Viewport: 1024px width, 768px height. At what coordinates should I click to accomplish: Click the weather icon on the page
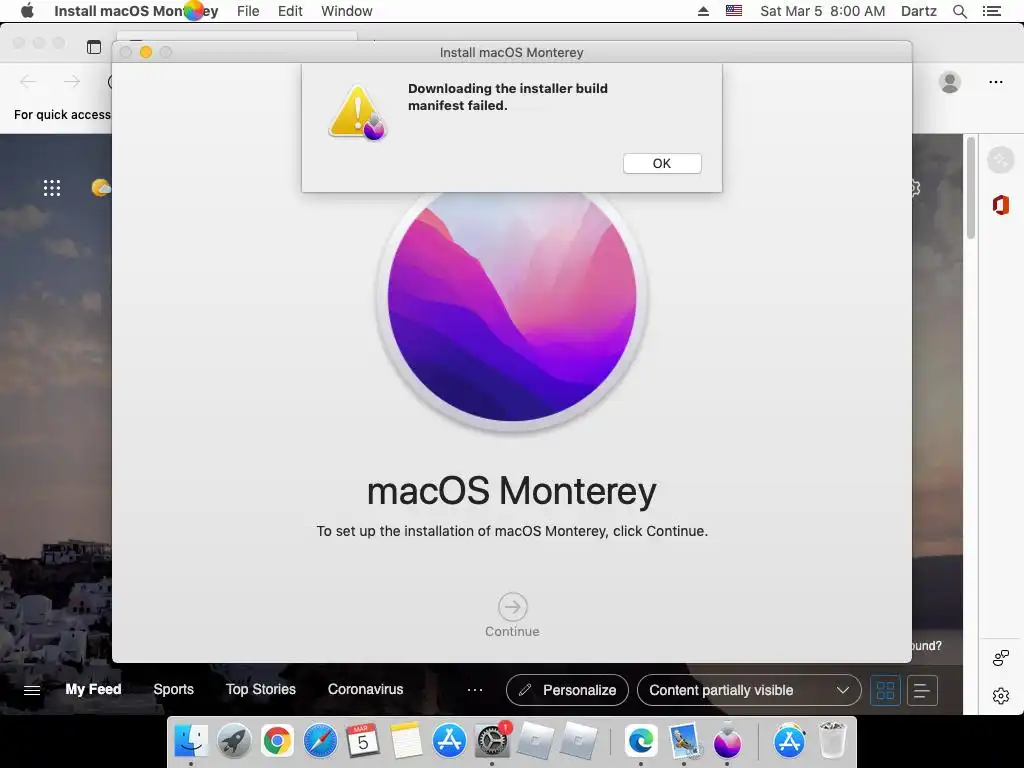tap(101, 188)
